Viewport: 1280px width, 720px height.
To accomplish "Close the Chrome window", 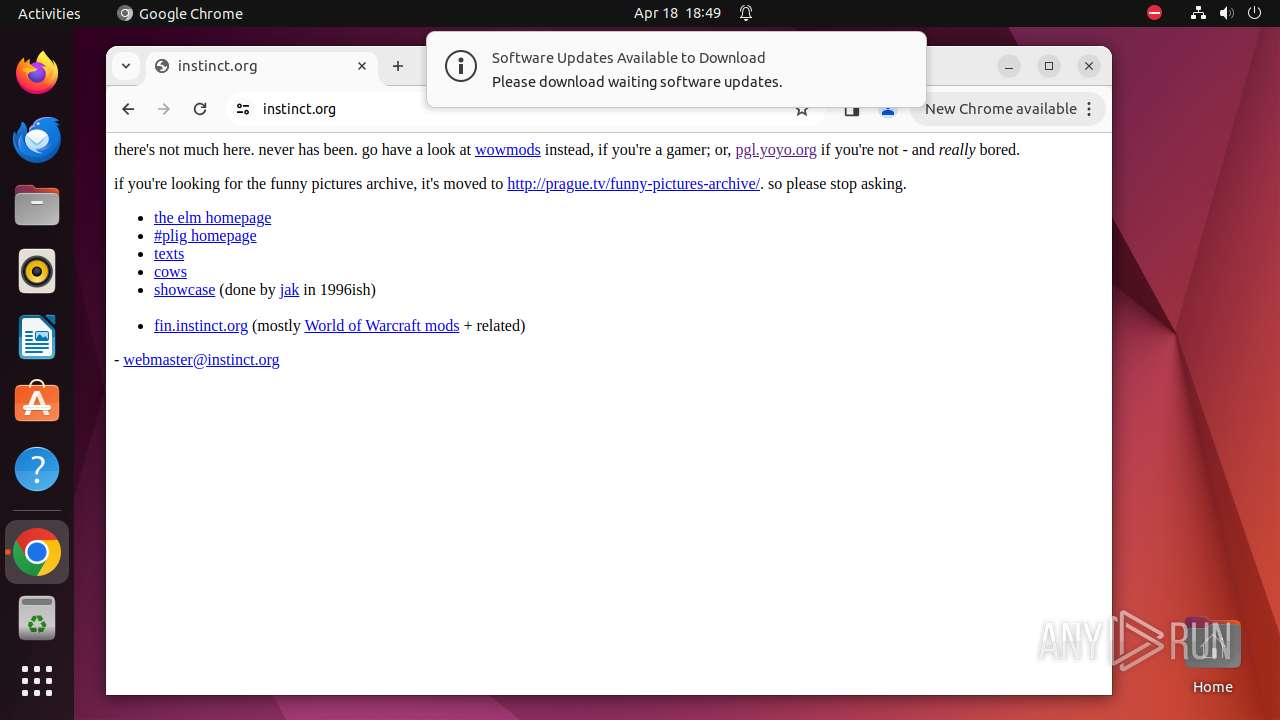I will (1089, 66).
